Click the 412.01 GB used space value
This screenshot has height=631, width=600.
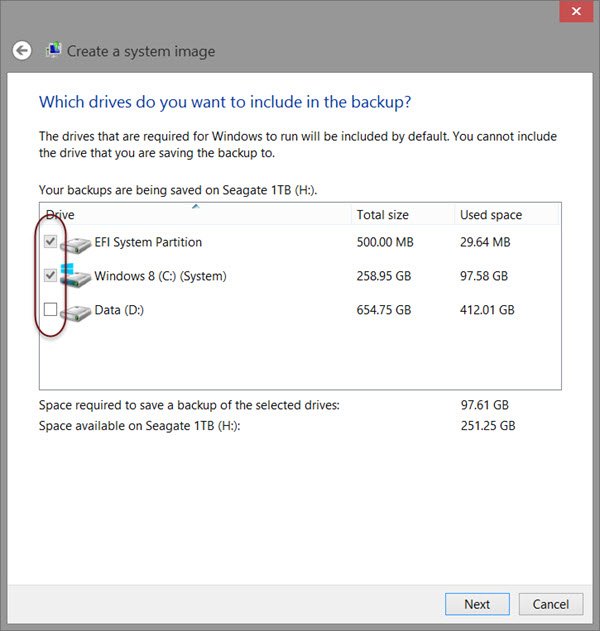coord(487,310)
